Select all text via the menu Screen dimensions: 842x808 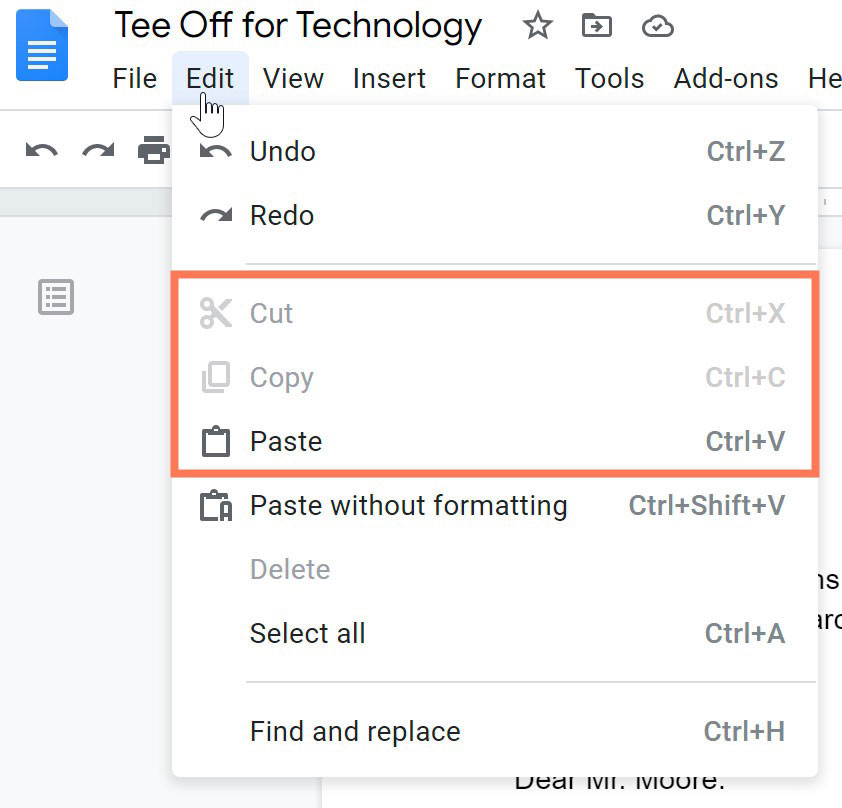tap(307, 633)
